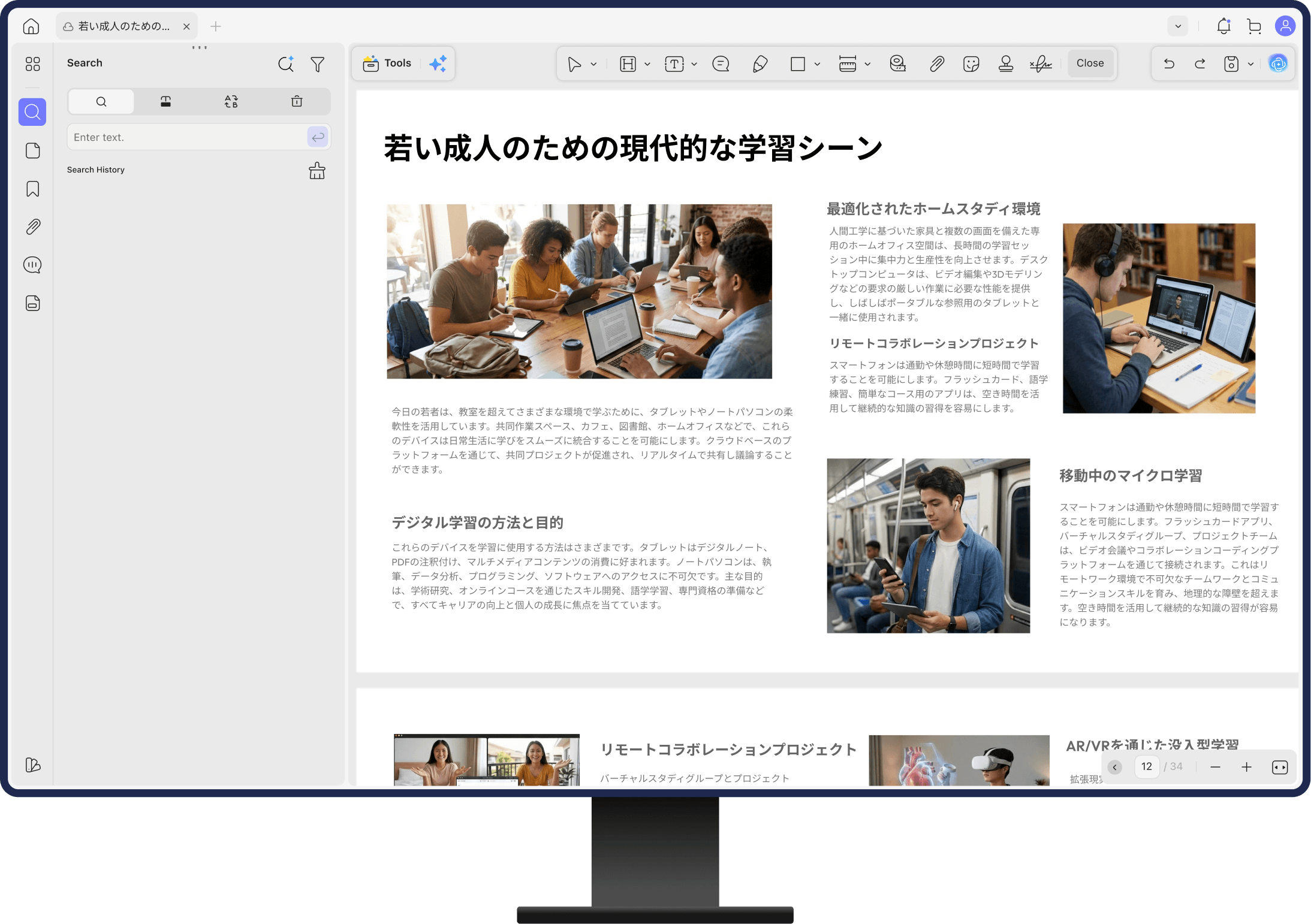Switch to the redact tab in Search

pos(166,102)
